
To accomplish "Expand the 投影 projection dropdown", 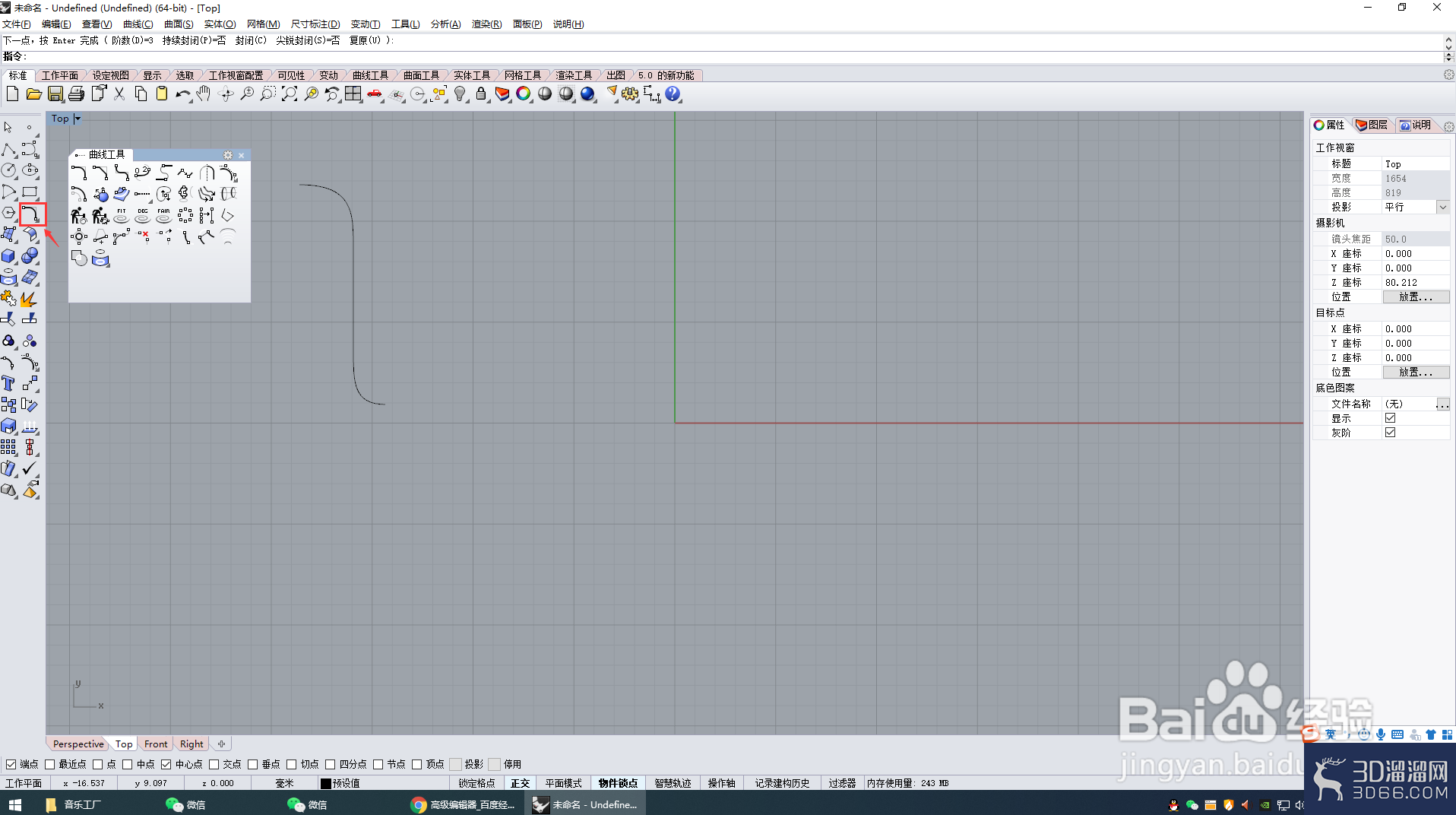I will [x=1442, y=207].
